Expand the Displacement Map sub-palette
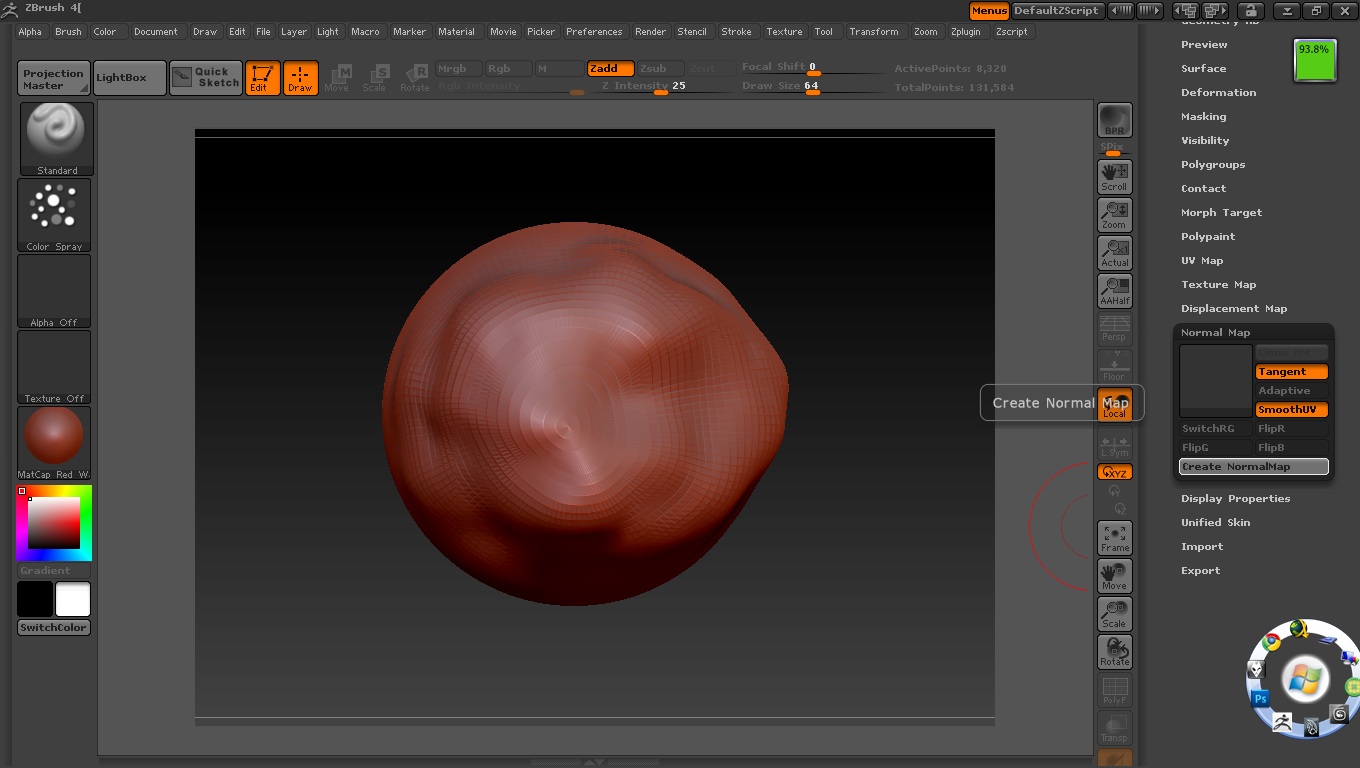 pyautogui.click(x=1234, y=309)
